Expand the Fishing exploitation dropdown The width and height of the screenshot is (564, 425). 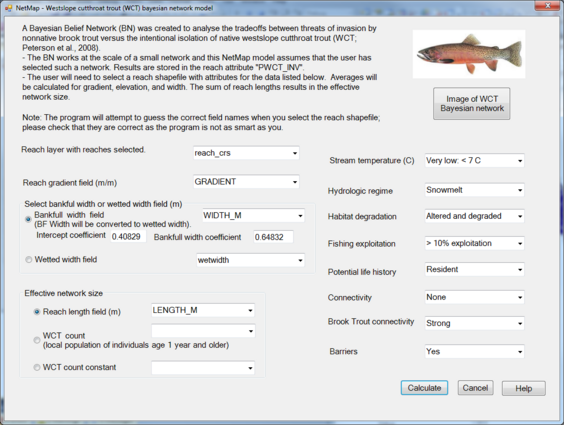[x=474, y=244]
